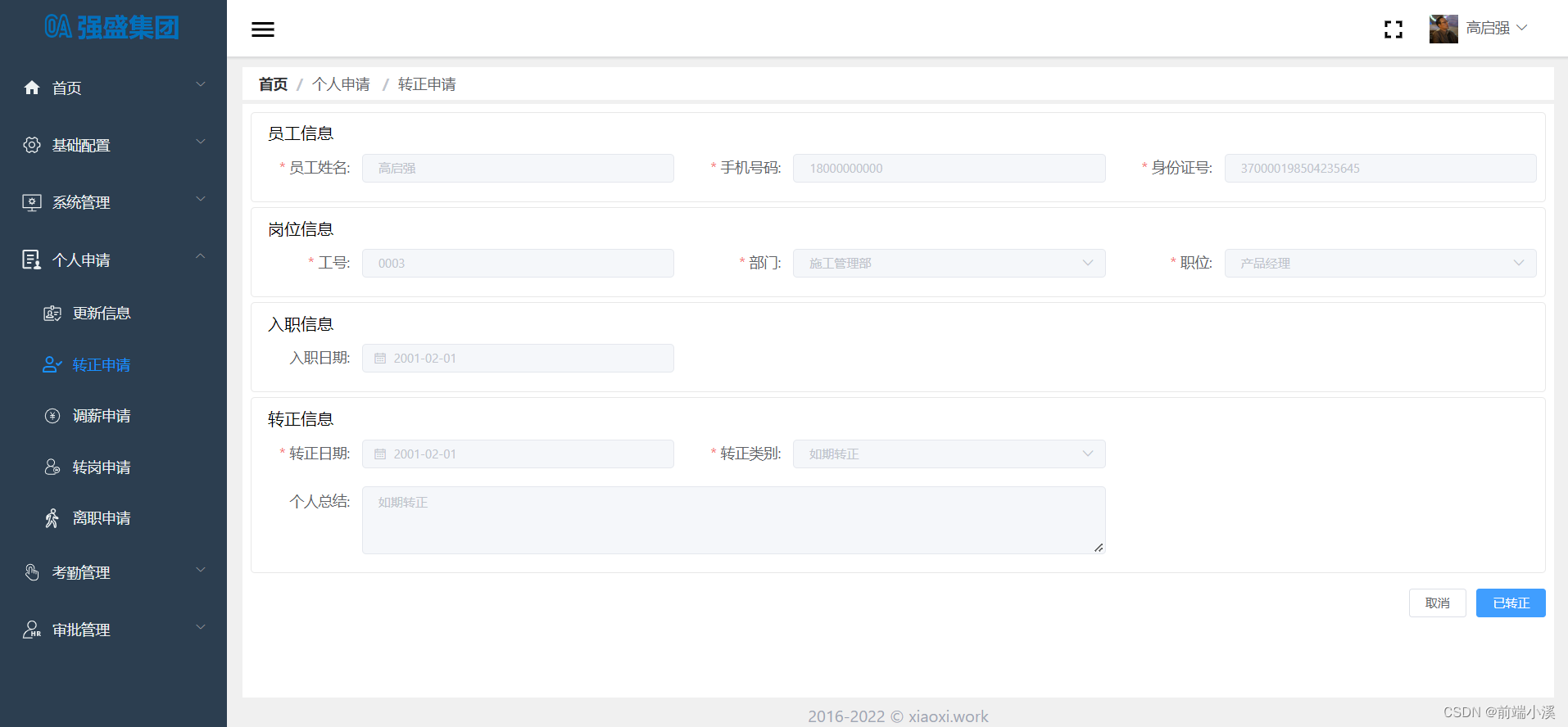This screenshot has height=727, width=1568.
Task: Click the 个人总结 text area
Action: point(733,521)
